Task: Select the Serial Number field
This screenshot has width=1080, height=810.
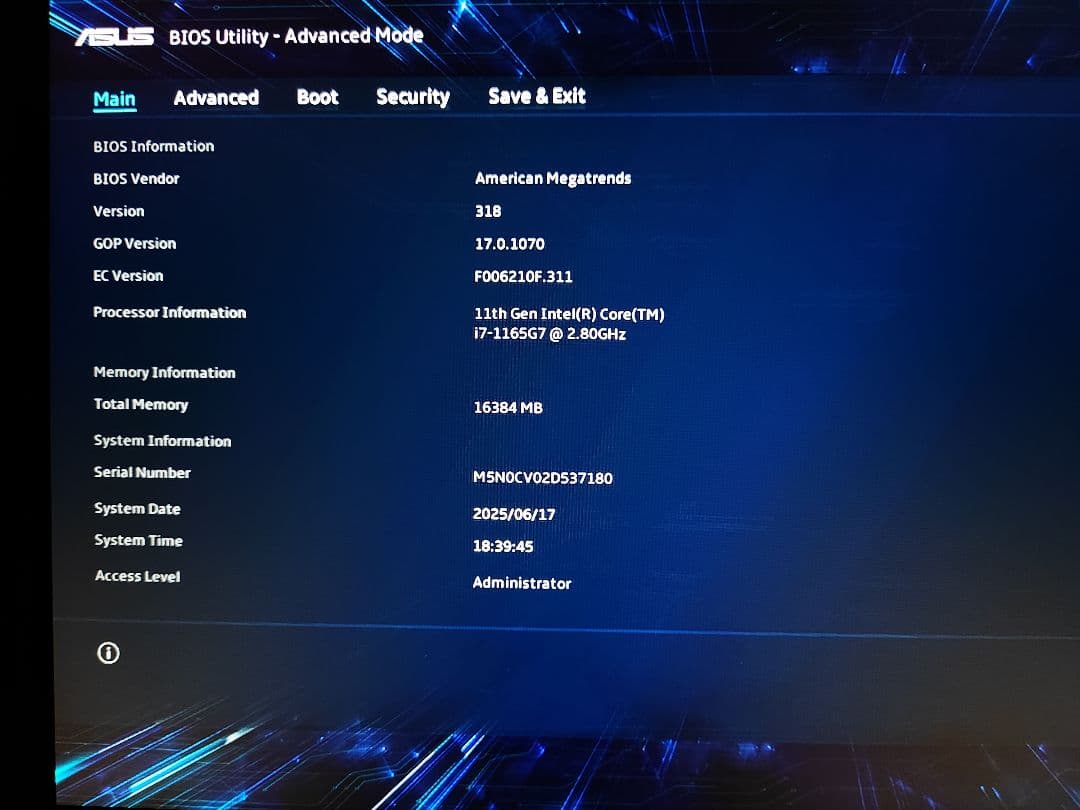Action: (142, 472)
